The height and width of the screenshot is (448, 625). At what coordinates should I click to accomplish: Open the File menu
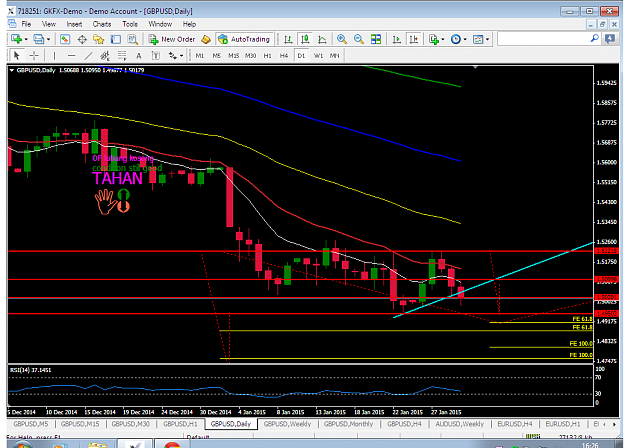[x=26, y=24]
